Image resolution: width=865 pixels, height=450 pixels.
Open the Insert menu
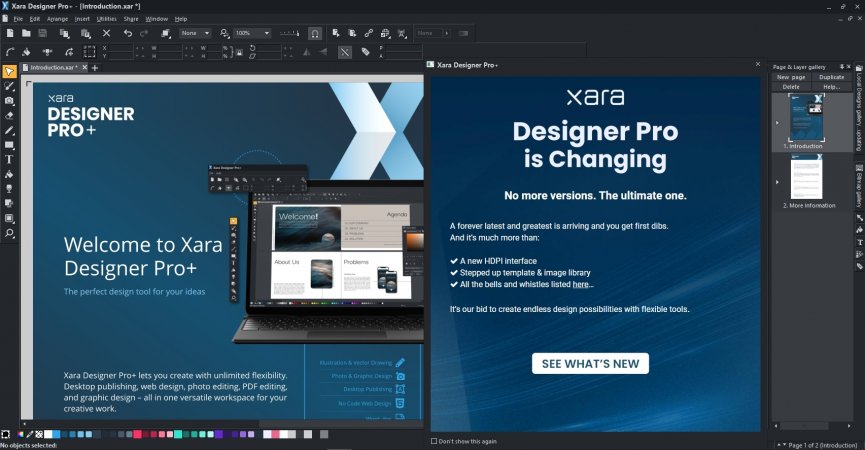coord(82,19)
